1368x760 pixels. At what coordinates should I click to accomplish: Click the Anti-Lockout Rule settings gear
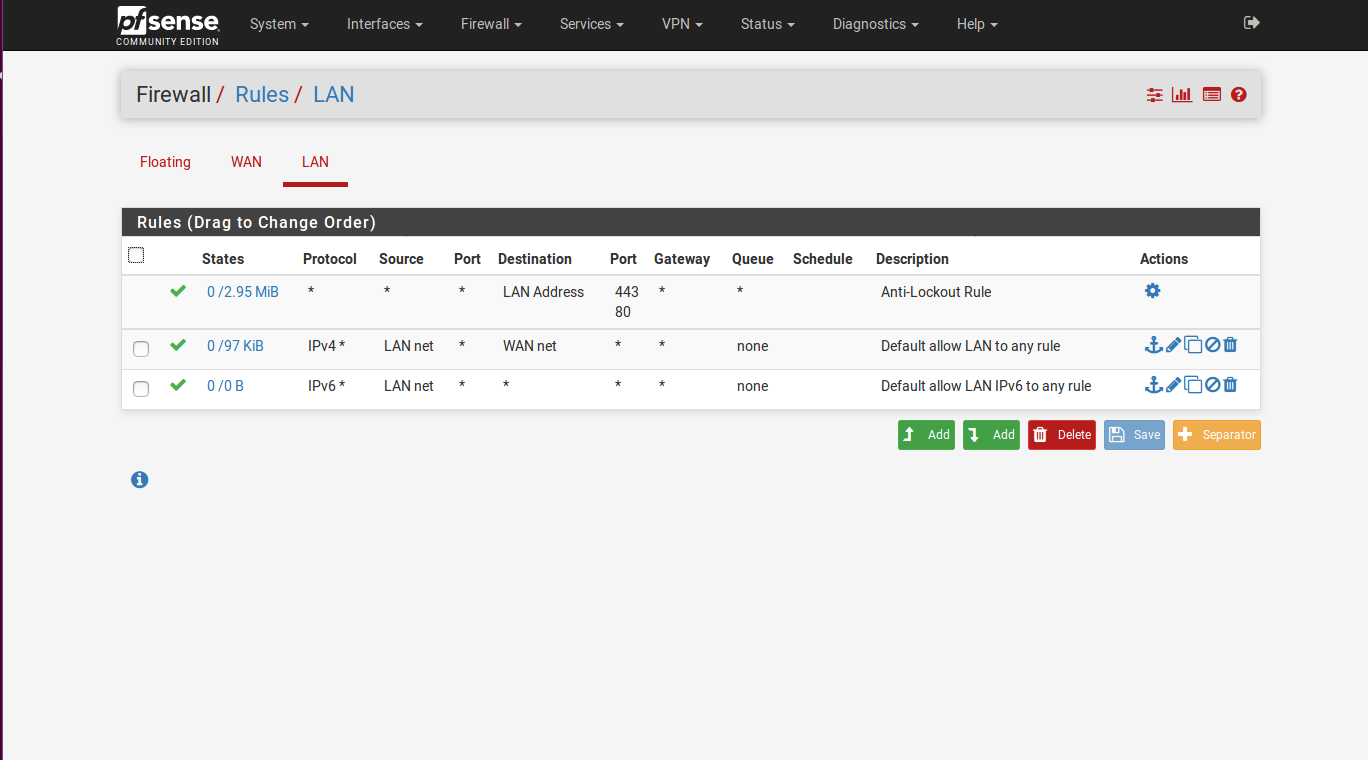(x=1152, y=291)
